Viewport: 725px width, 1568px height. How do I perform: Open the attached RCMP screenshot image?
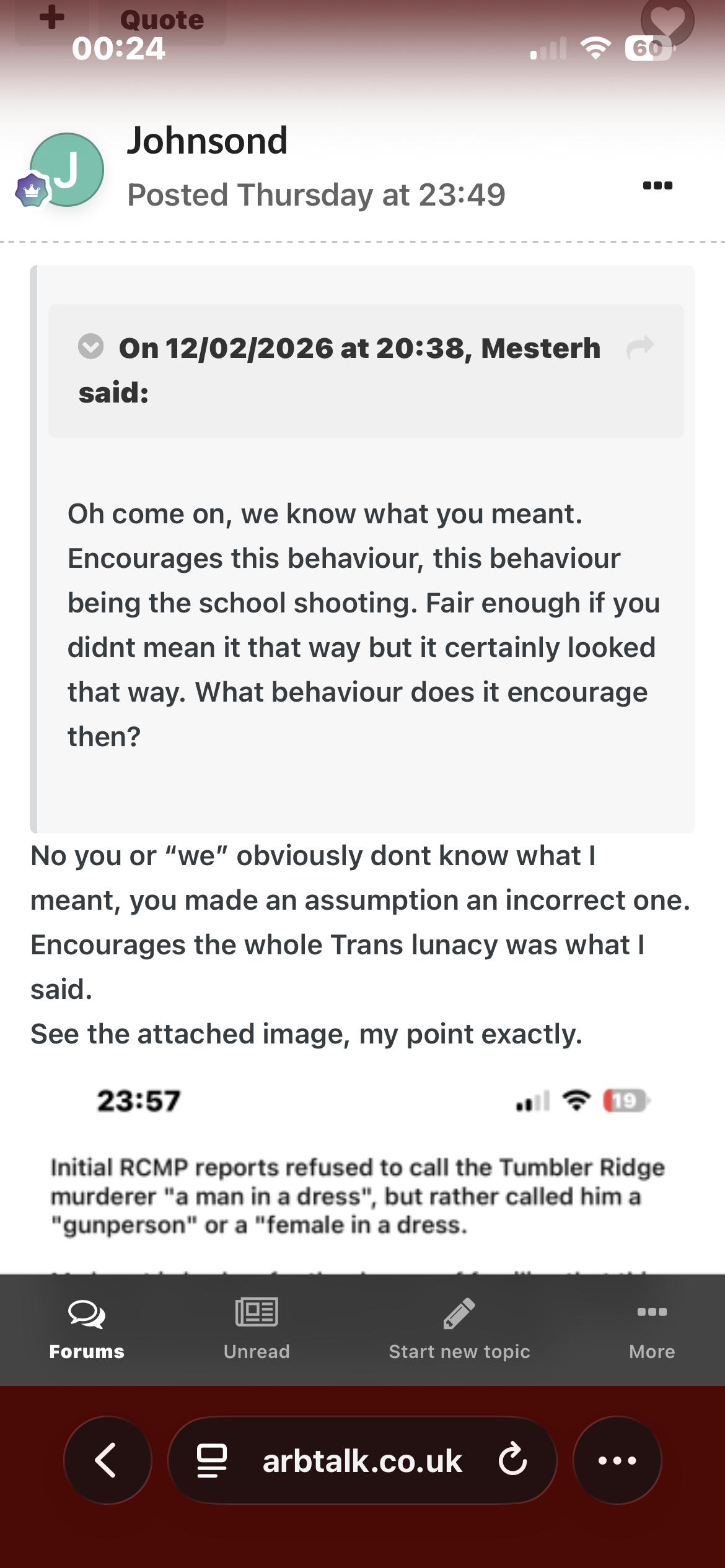click(362, 1177)
